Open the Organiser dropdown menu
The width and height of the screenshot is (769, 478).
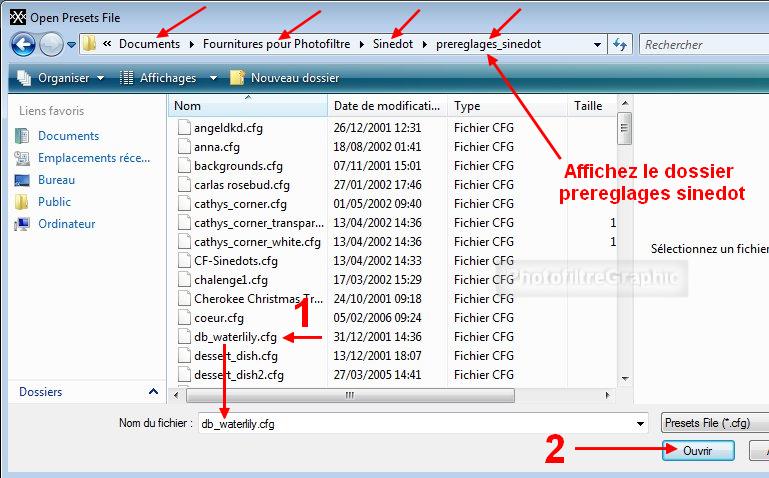[x=62, y=78]
